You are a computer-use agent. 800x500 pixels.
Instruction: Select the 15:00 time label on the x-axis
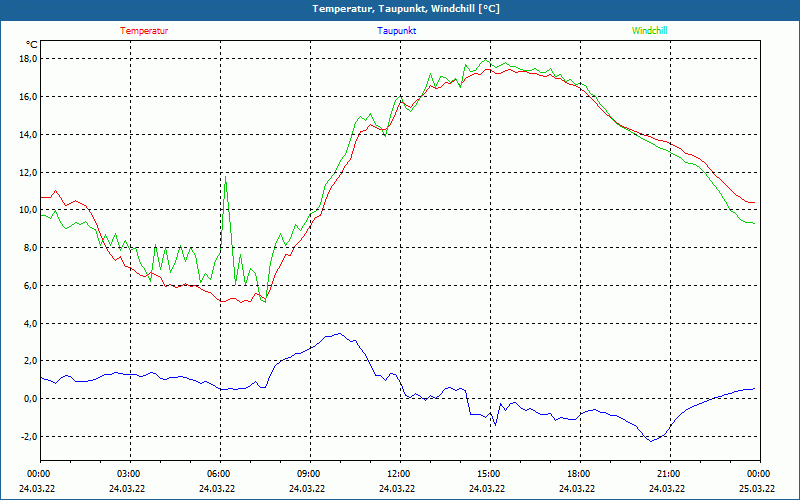tap(488, 474)
